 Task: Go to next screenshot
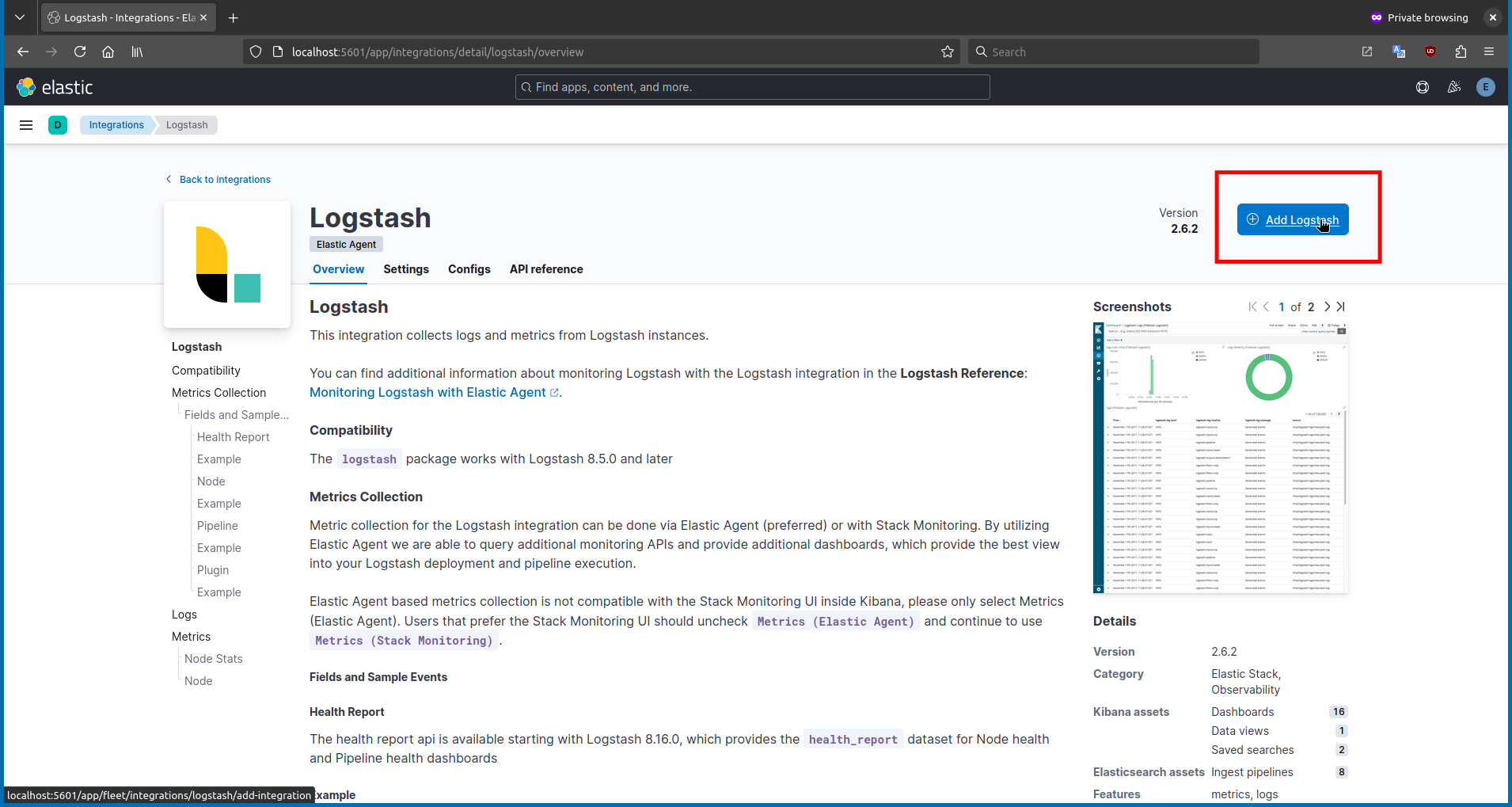click(x=1327, y=306)
